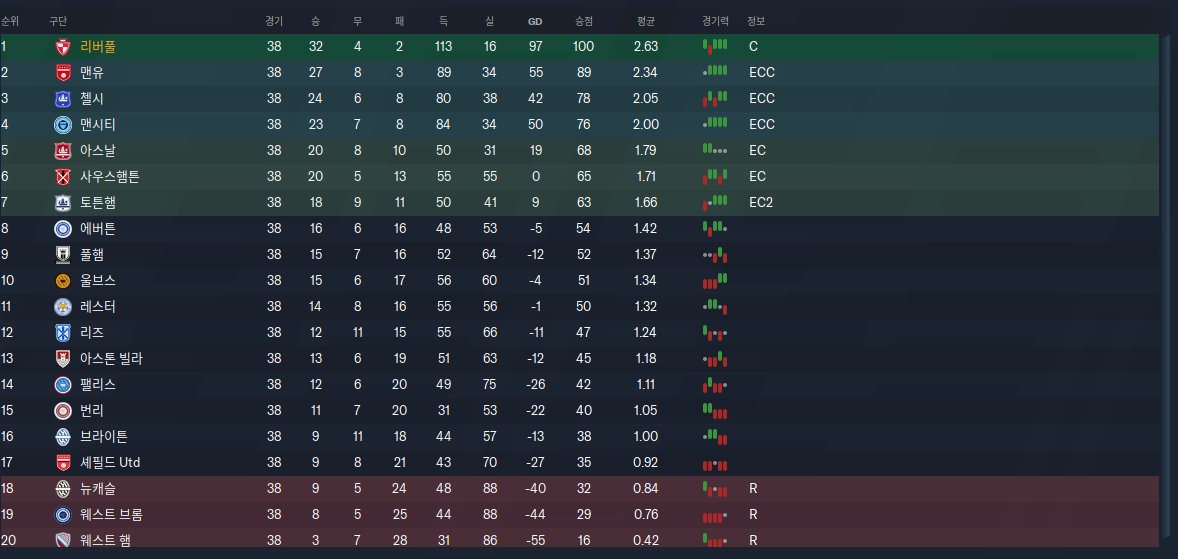Click 에버튼's form indicator bars

pos(714,229)
